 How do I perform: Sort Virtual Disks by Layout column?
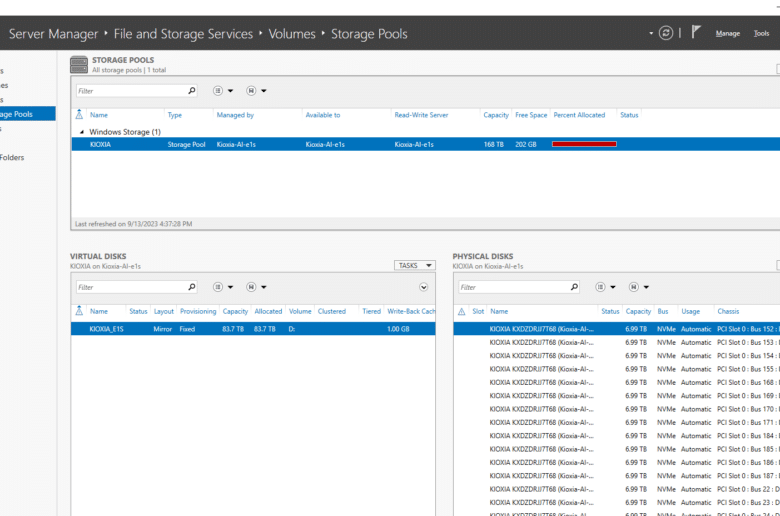[x=164, y=311]
